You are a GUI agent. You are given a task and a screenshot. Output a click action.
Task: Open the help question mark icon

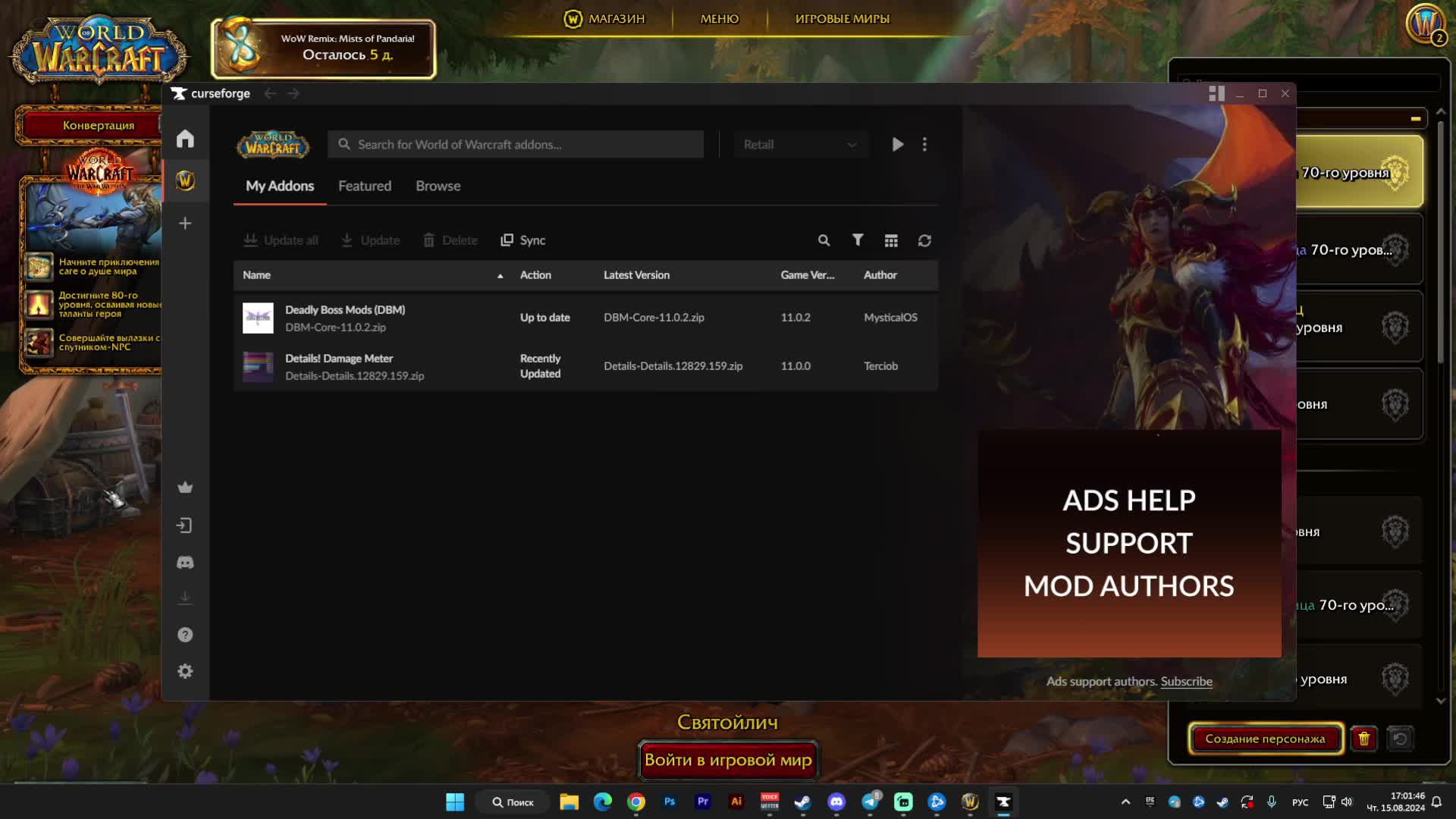tap(185, 635)
